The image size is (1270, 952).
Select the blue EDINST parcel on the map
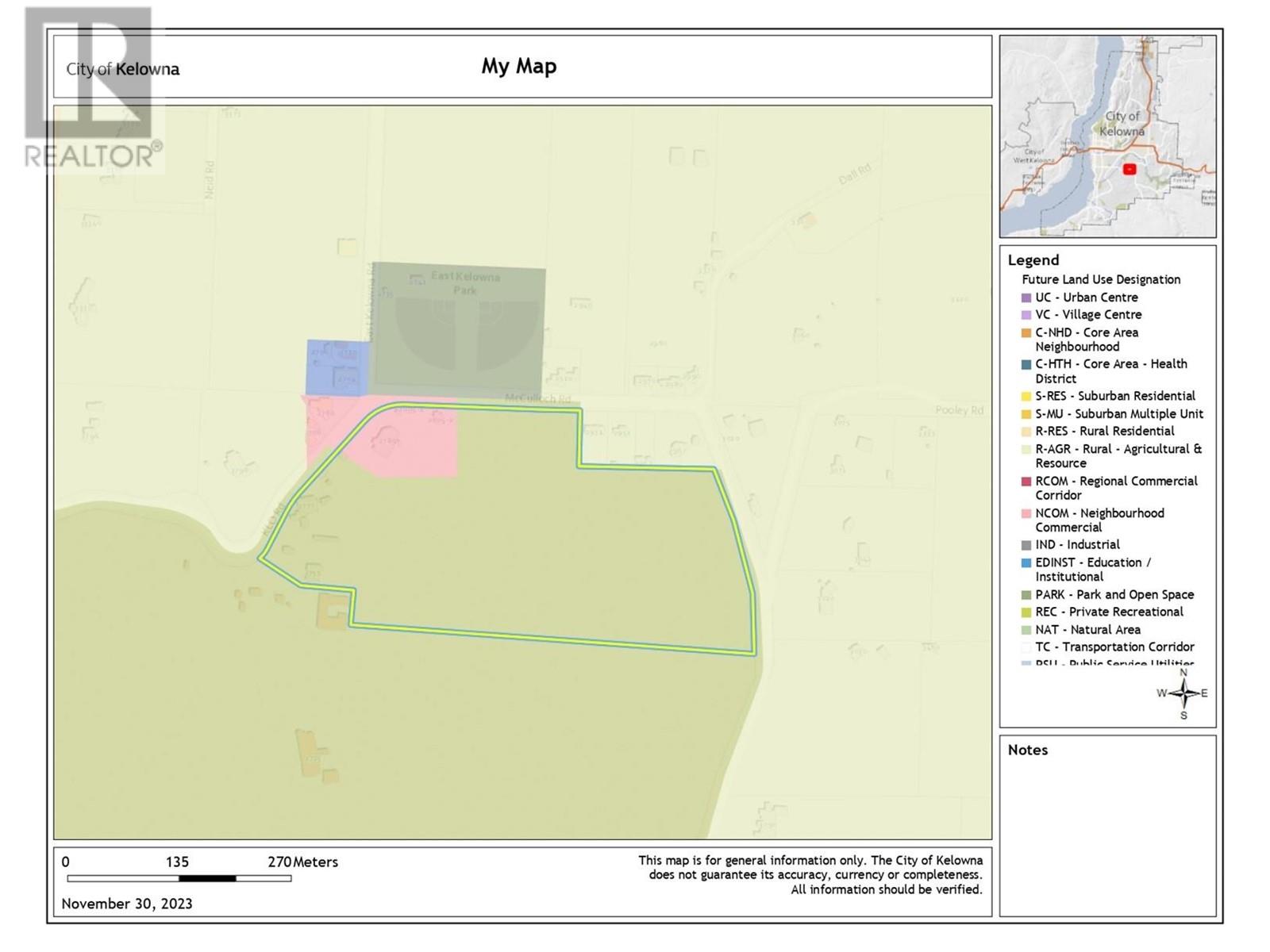click(x=338, y=367)
